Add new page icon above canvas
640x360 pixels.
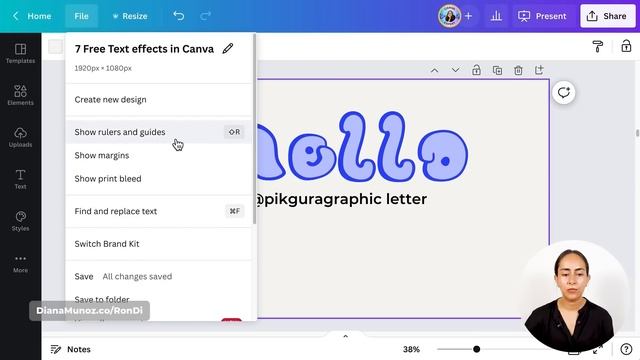coord(539,70)
